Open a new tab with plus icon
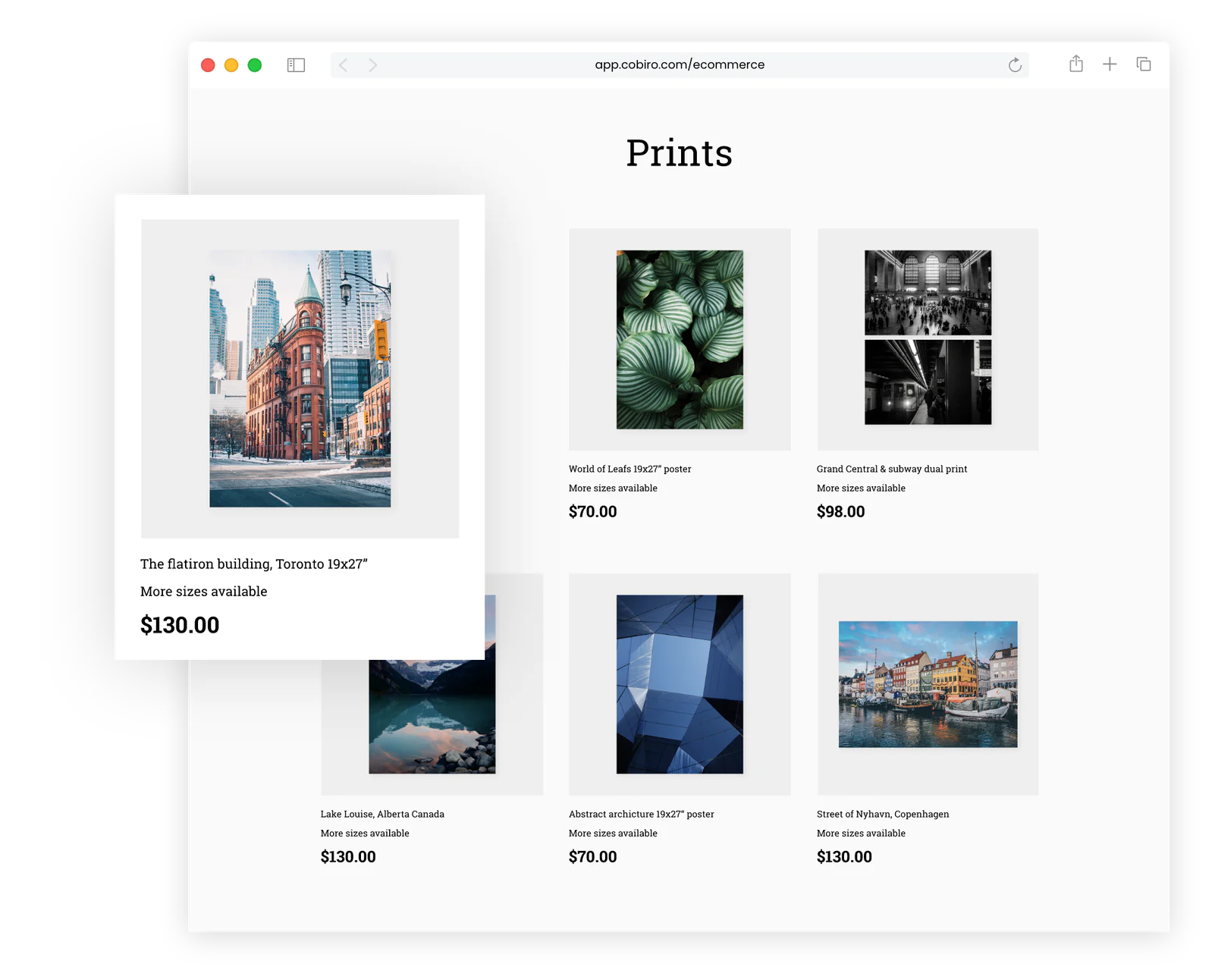The height and width of the screenshot is (980, 1215). click(1110, 64)
